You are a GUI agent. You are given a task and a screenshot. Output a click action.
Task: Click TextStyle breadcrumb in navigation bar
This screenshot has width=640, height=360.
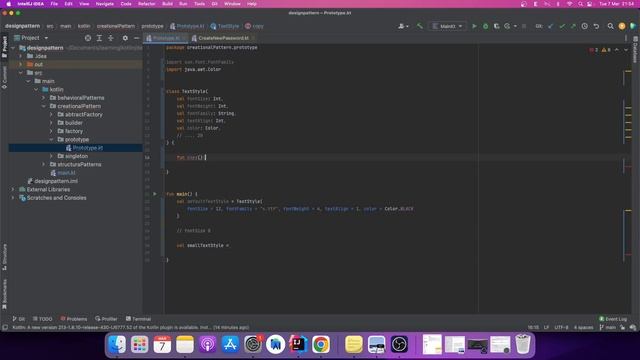point(228,26)
